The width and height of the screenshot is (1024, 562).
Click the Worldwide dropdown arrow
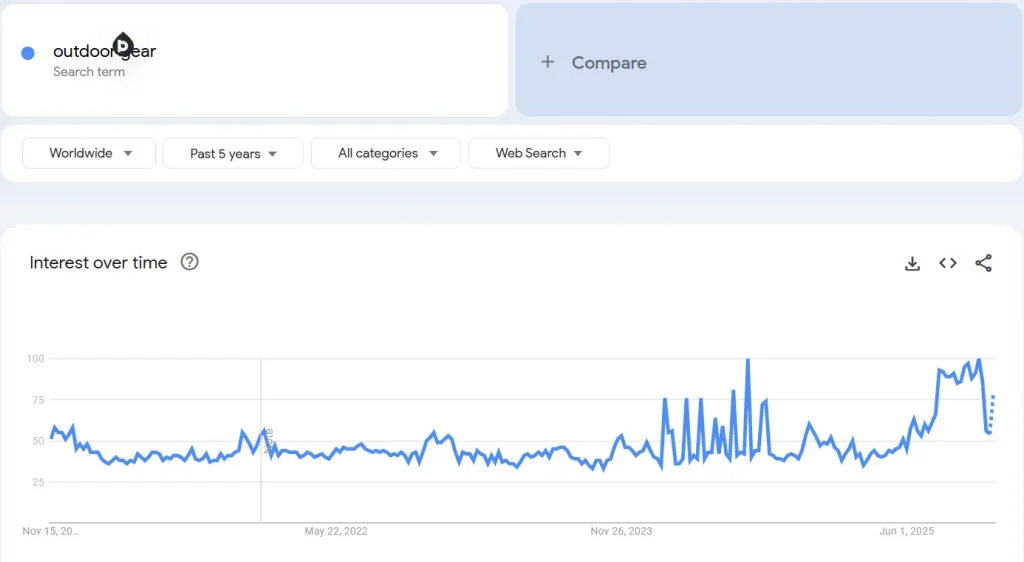tap(128, 153)
